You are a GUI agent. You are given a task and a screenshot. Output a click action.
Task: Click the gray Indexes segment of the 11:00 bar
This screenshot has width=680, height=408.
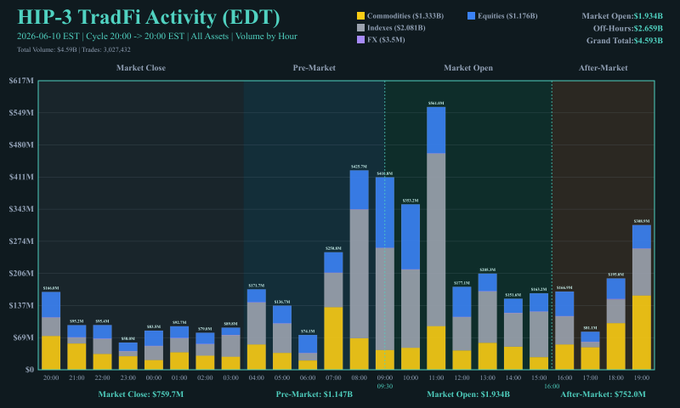pyautogui.click(x=436, y=239)
